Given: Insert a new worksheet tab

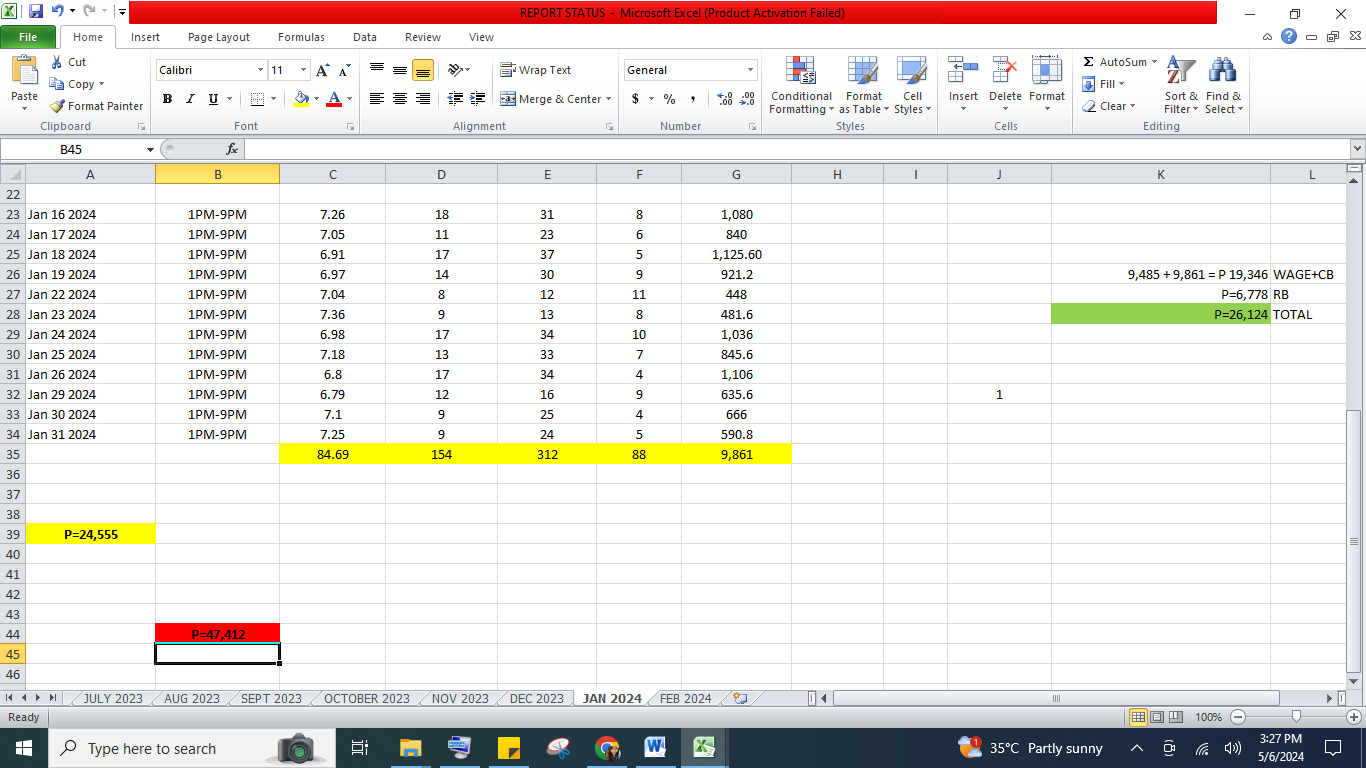Looking at the screenshot, I should tap(740, 698).
